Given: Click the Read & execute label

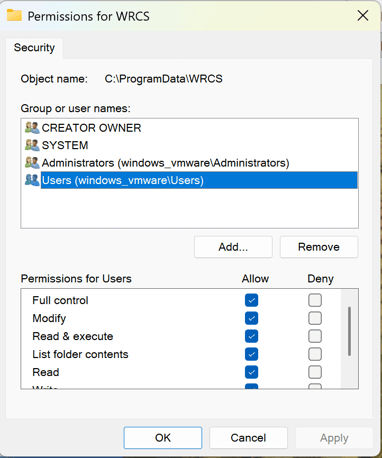Looking at the screenshot, I should click(x=73, y=336).
